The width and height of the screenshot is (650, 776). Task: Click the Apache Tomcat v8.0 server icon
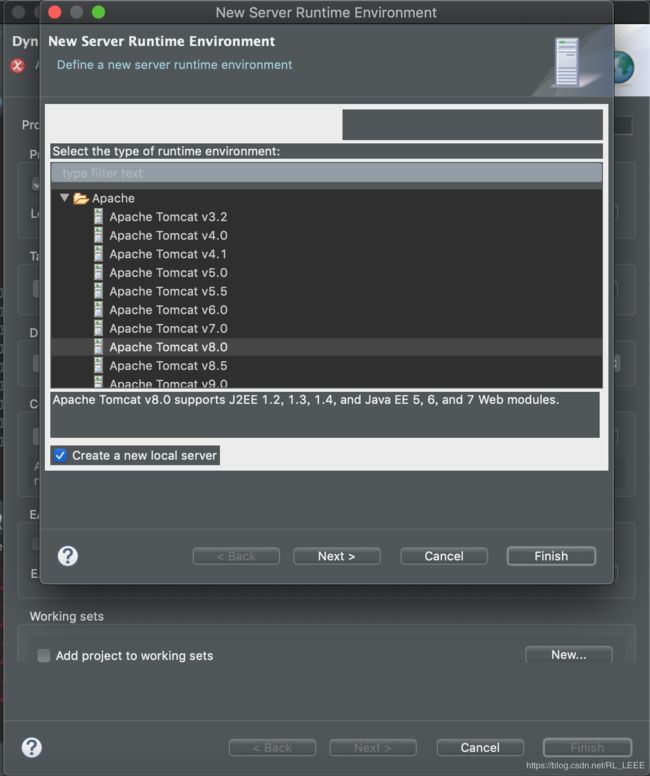(99, 347)
